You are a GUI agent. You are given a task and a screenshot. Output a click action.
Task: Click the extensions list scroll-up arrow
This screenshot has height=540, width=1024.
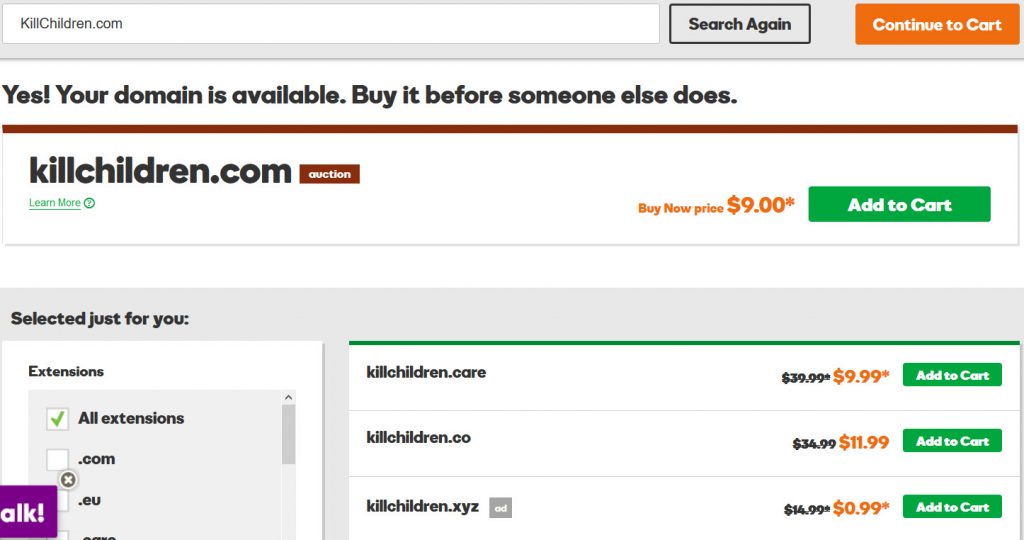click(x=289, y=398)
